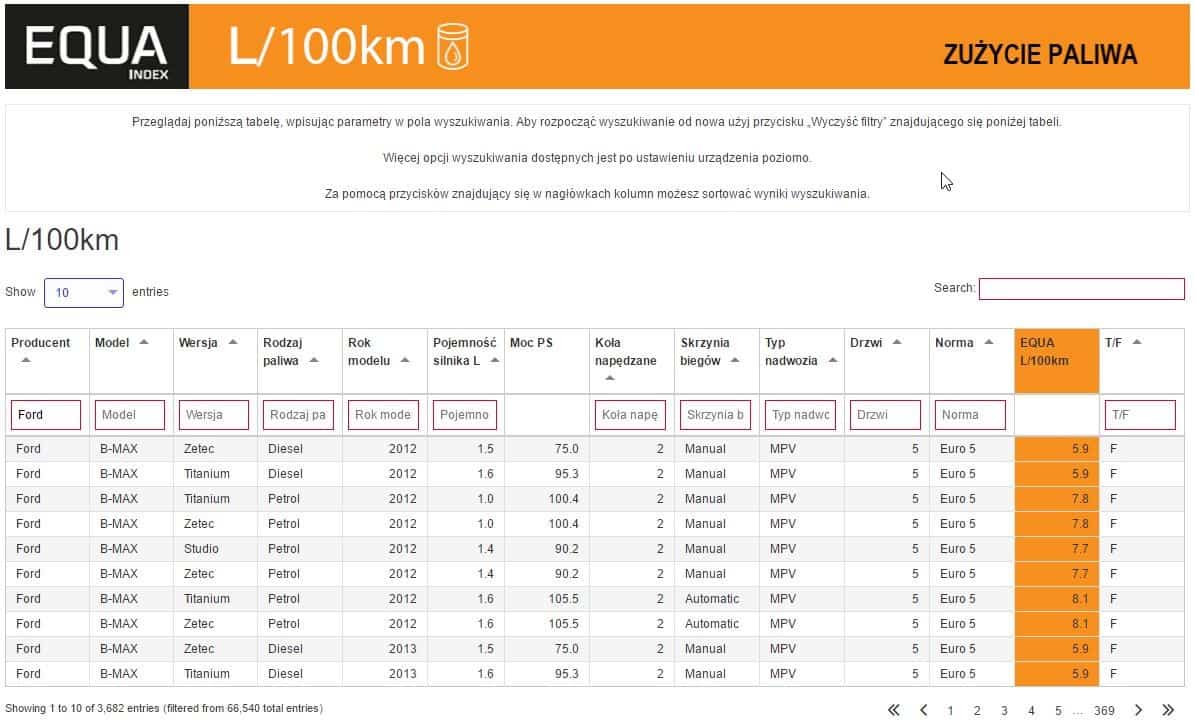1195x728 pixels.
Task: Open page 369 of results
Action: (1104, 711)
